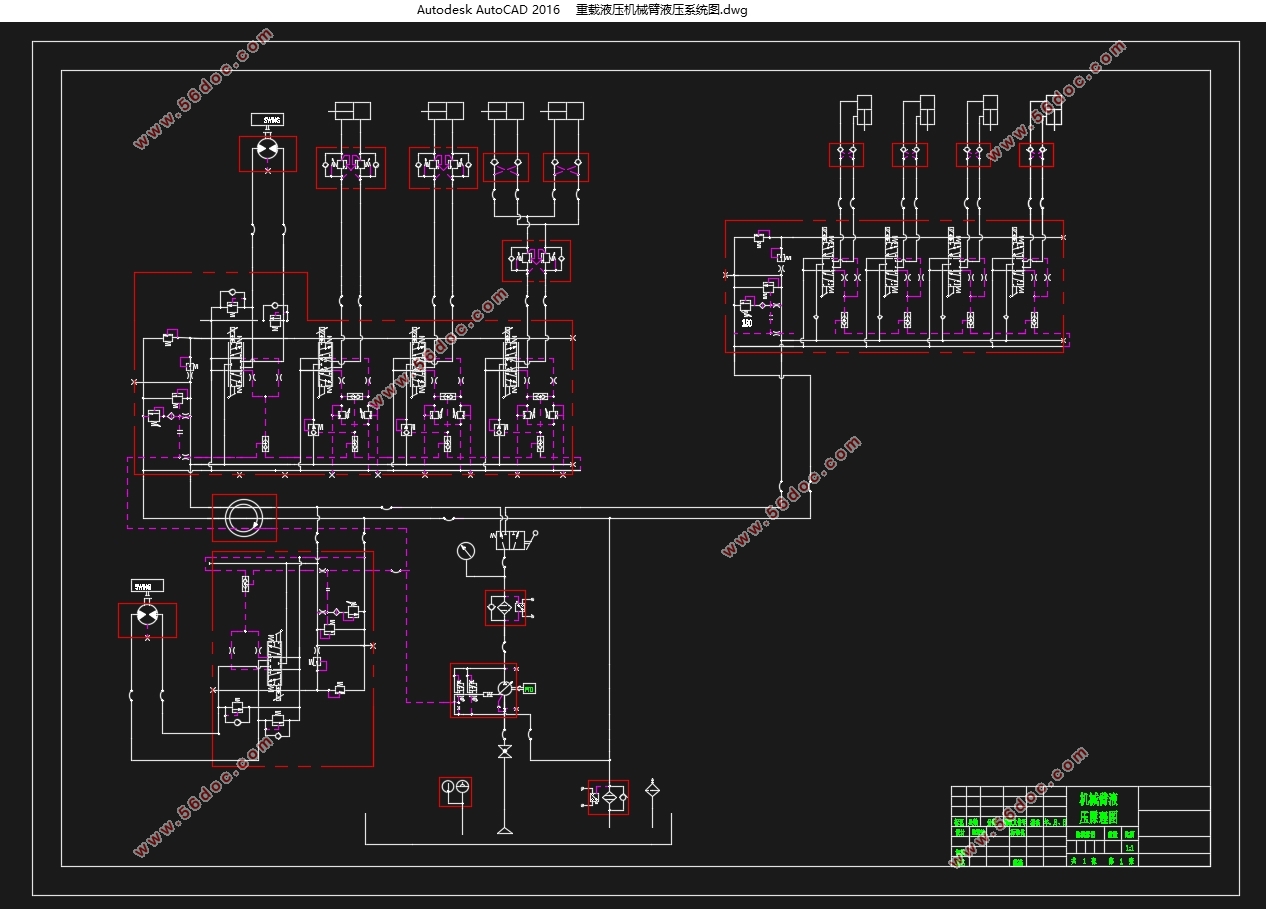1266x909 pixels.
Task: Select the shut-off valve below the pump
Action: coord(505,750)
